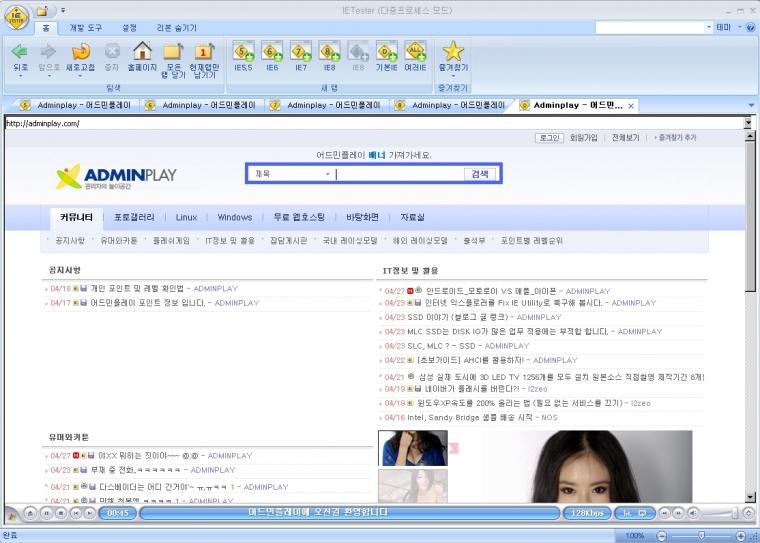Click in the site search text field
This screenshot has width=760, height=543.
tap(400, 174)
